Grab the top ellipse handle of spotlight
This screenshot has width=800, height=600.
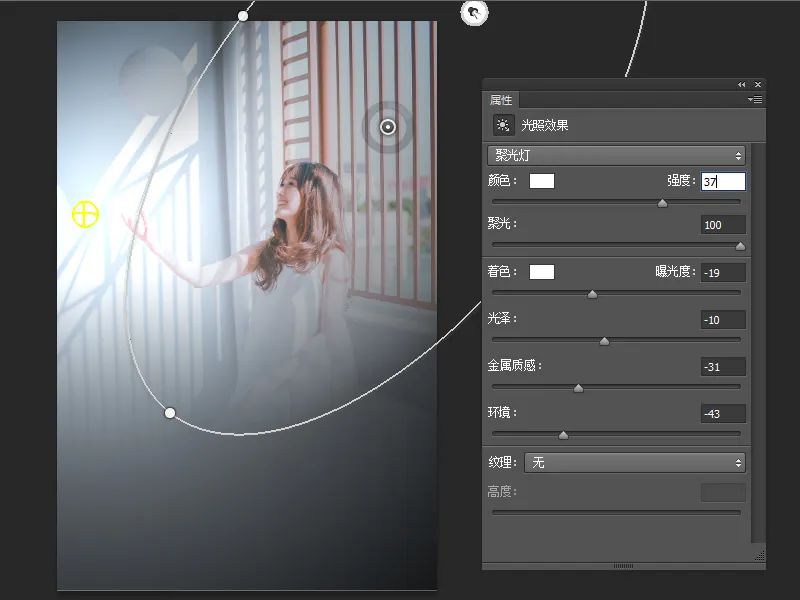coord(243,16)
